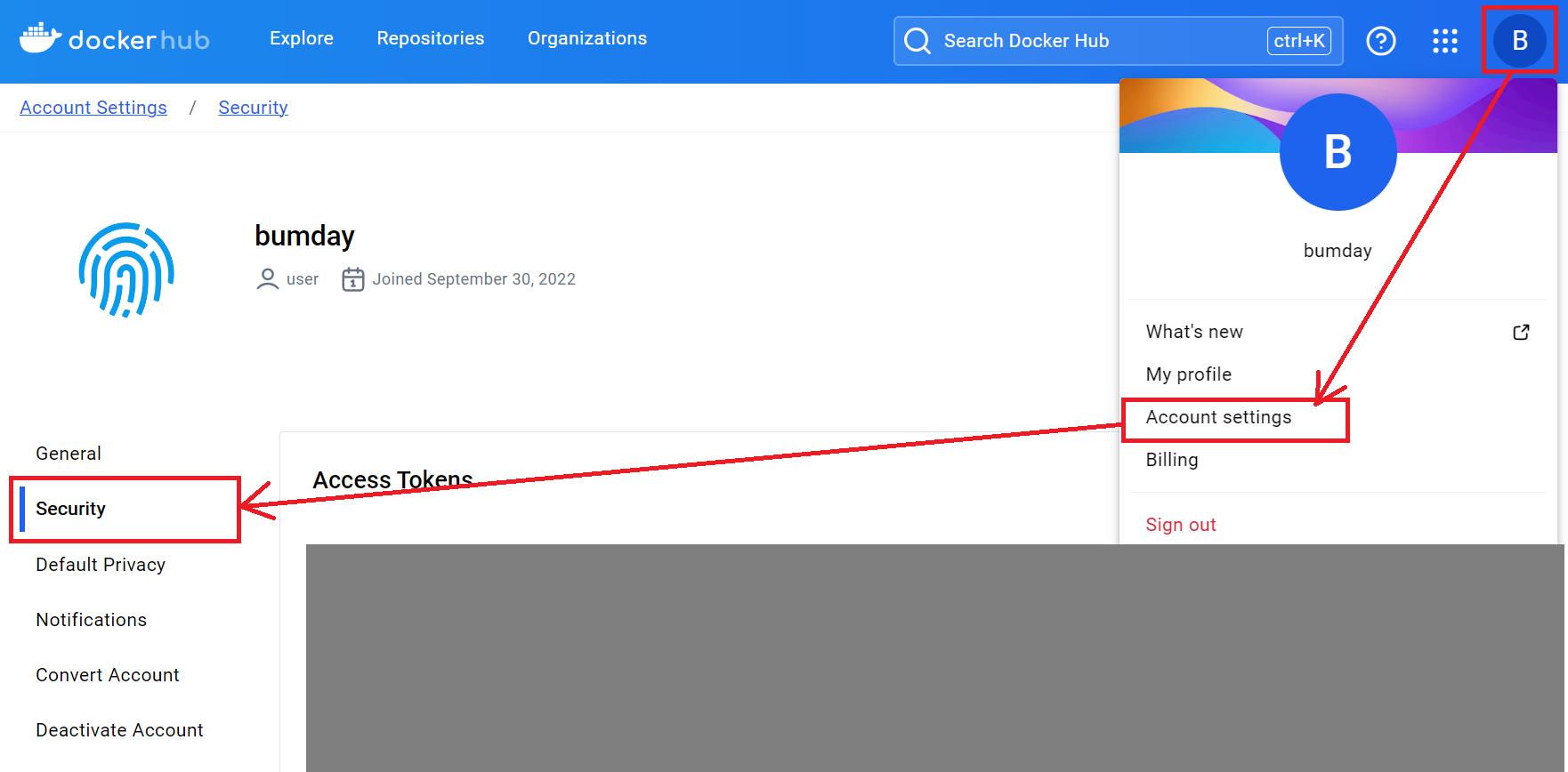Open Convert Account settings

[108, 675]
